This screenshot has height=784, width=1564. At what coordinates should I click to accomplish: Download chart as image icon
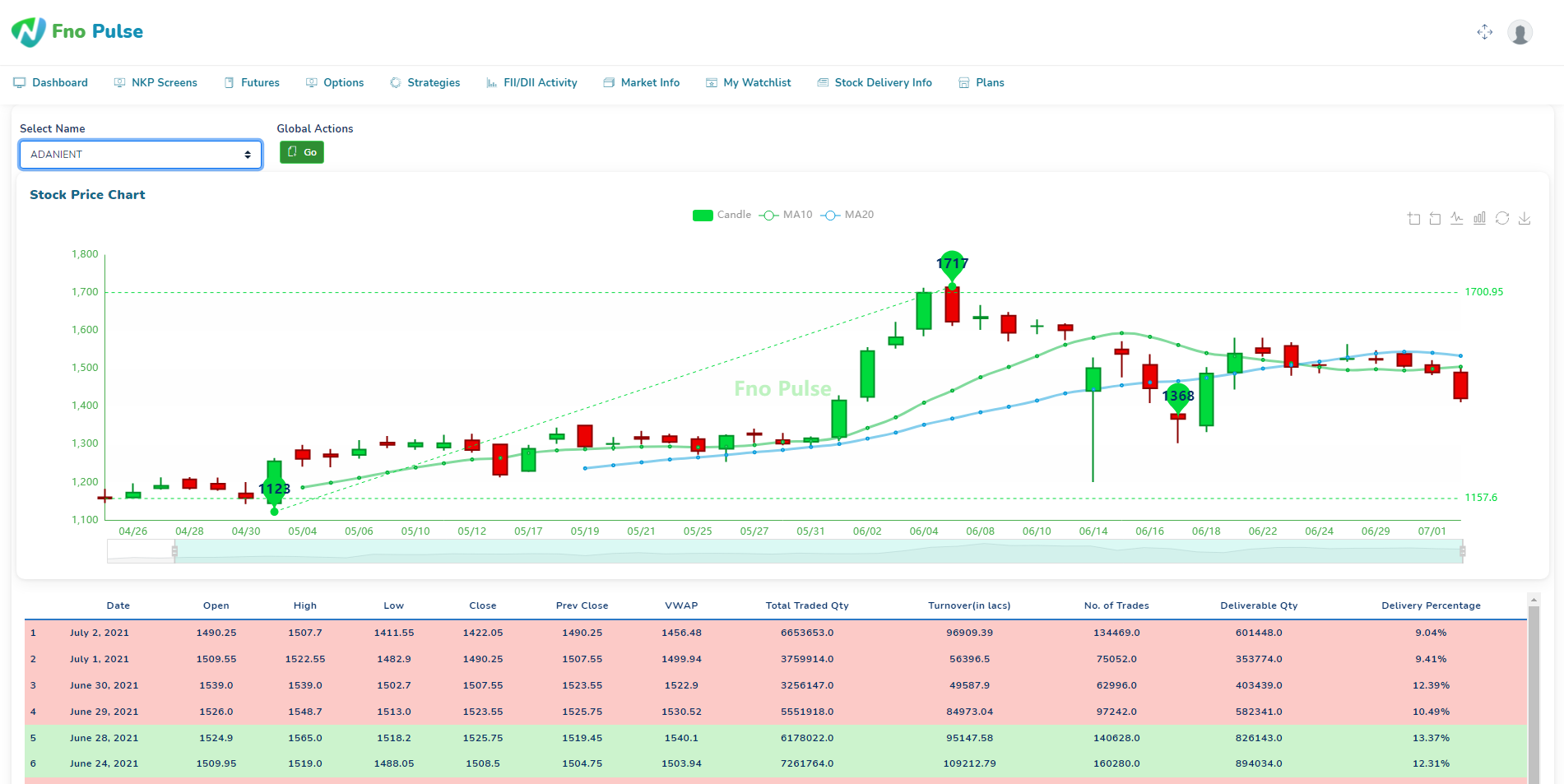[1525, 218]
